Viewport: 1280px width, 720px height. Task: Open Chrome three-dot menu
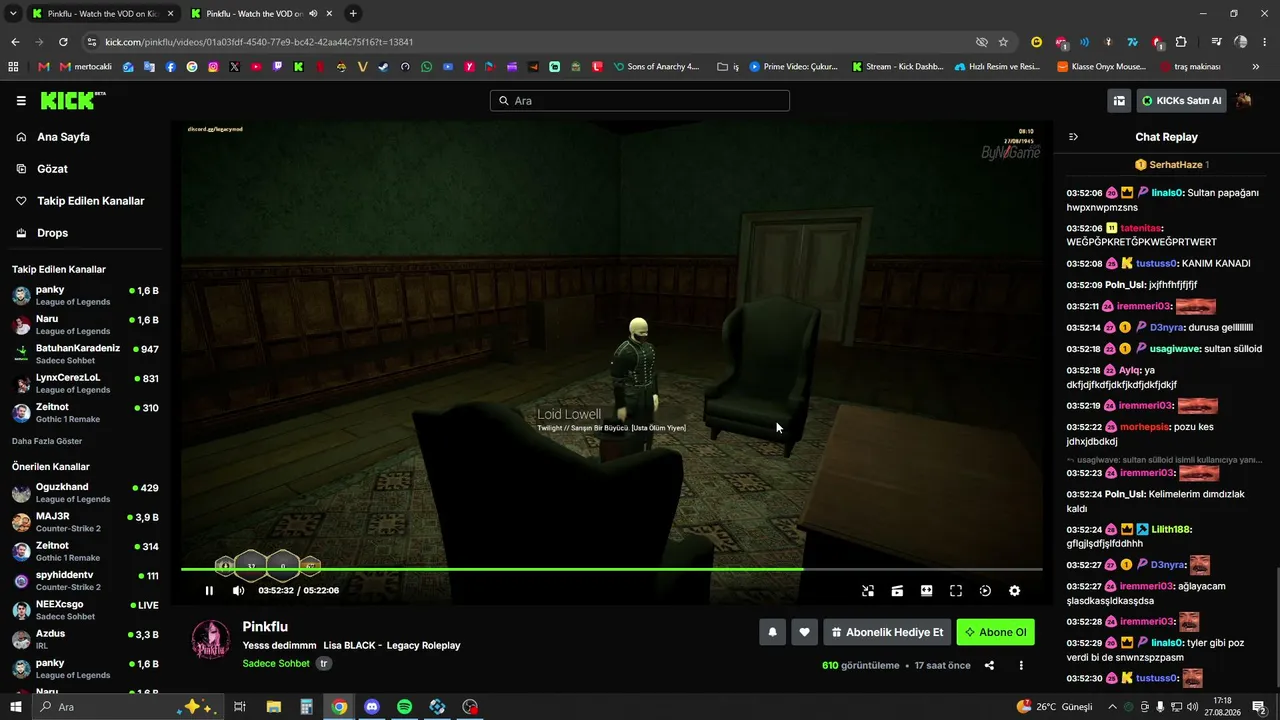1265,42
